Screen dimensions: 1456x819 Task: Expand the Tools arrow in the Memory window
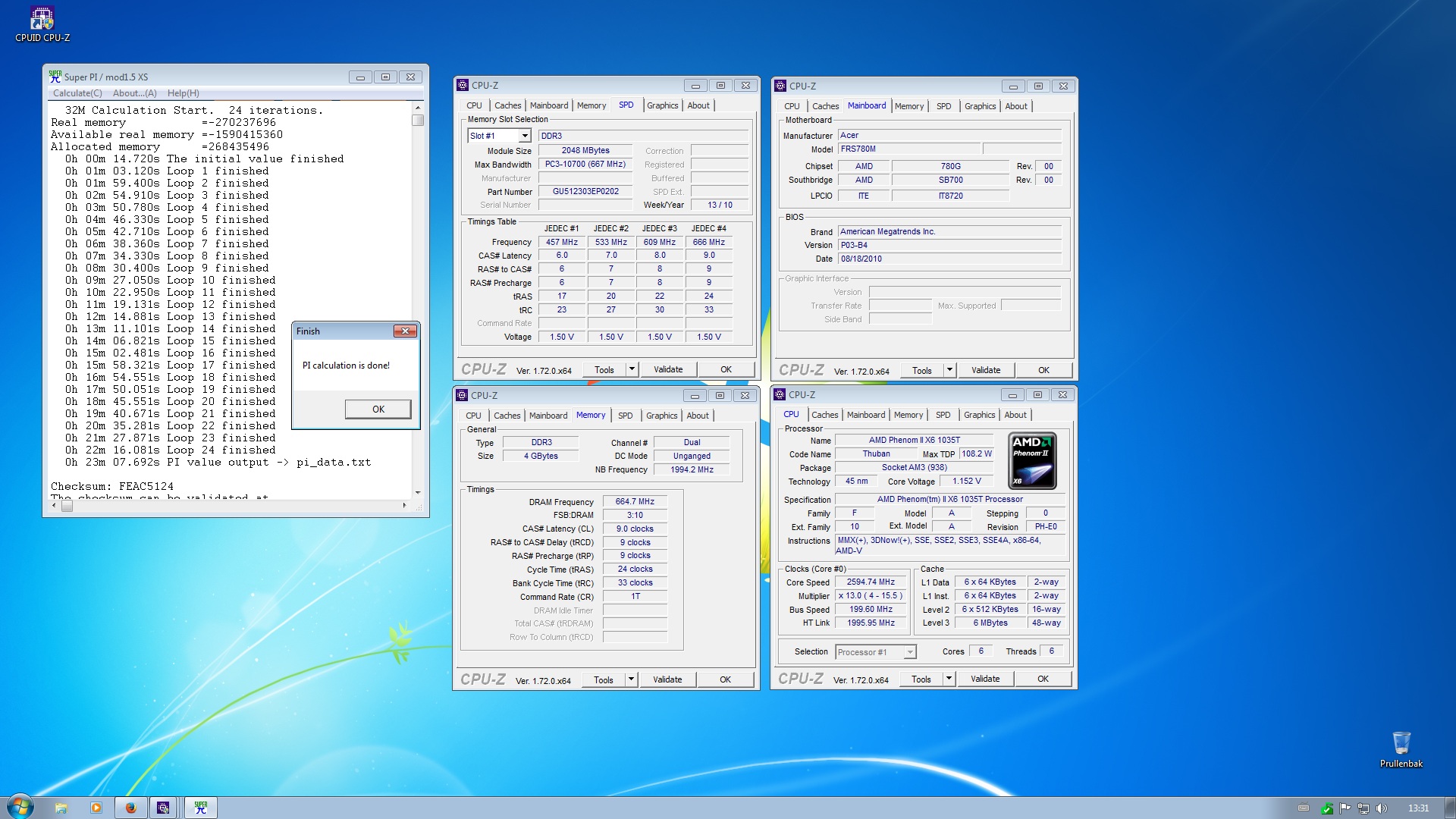click(x=631, y=679)
